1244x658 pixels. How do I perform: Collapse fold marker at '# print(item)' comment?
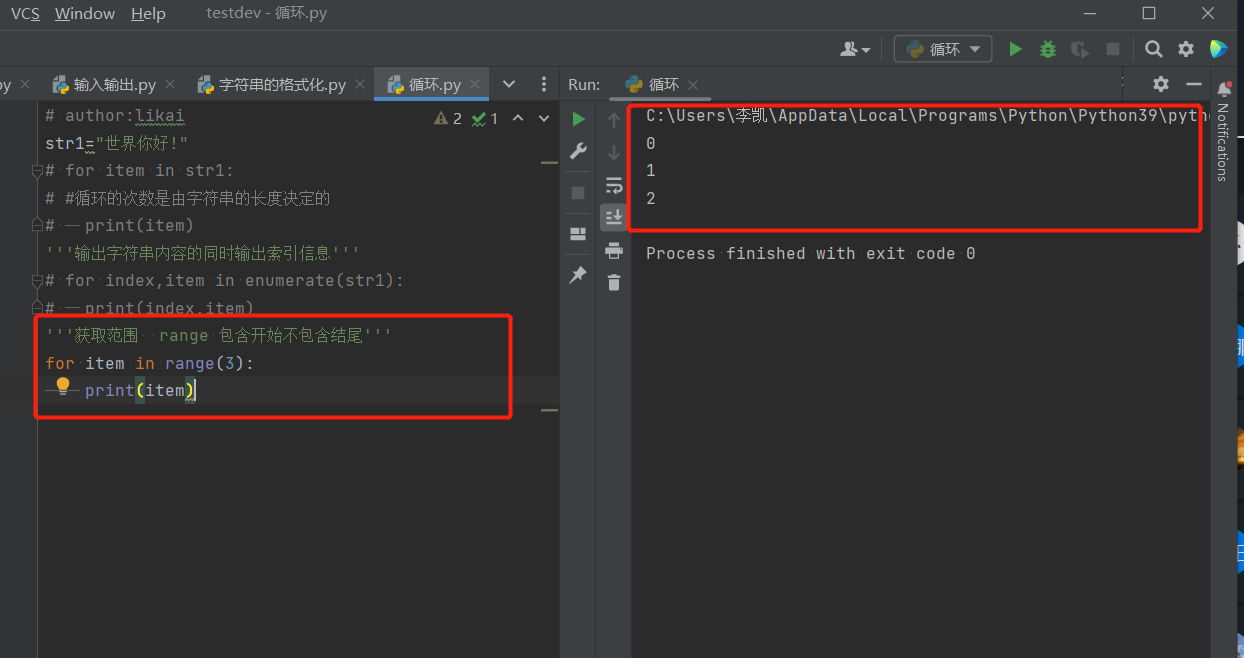click(x=37, y=226)
